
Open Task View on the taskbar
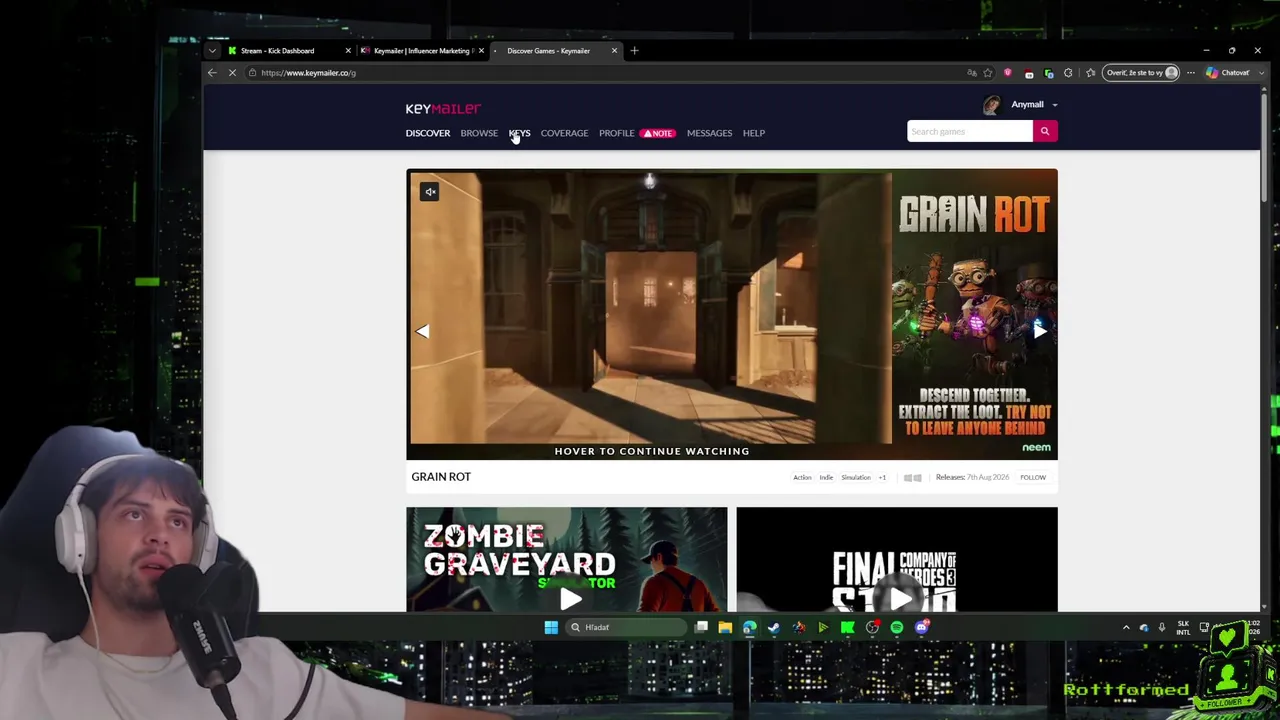click(701, 628)
